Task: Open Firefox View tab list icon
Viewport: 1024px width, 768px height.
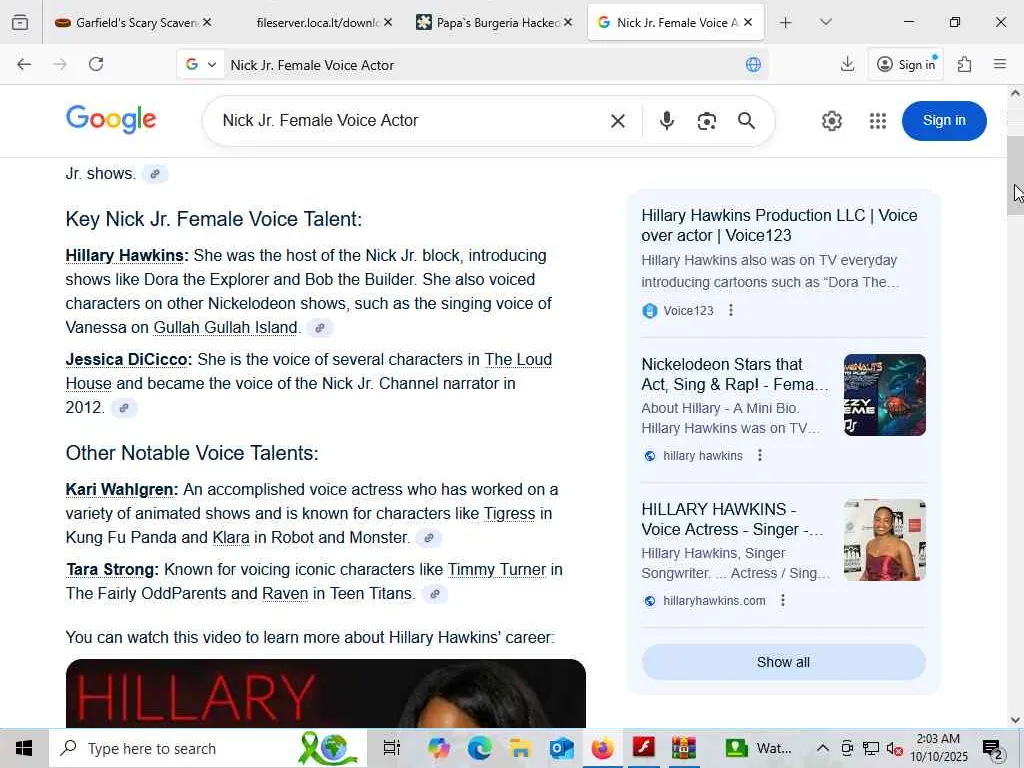Action: [x=20, y=23]
